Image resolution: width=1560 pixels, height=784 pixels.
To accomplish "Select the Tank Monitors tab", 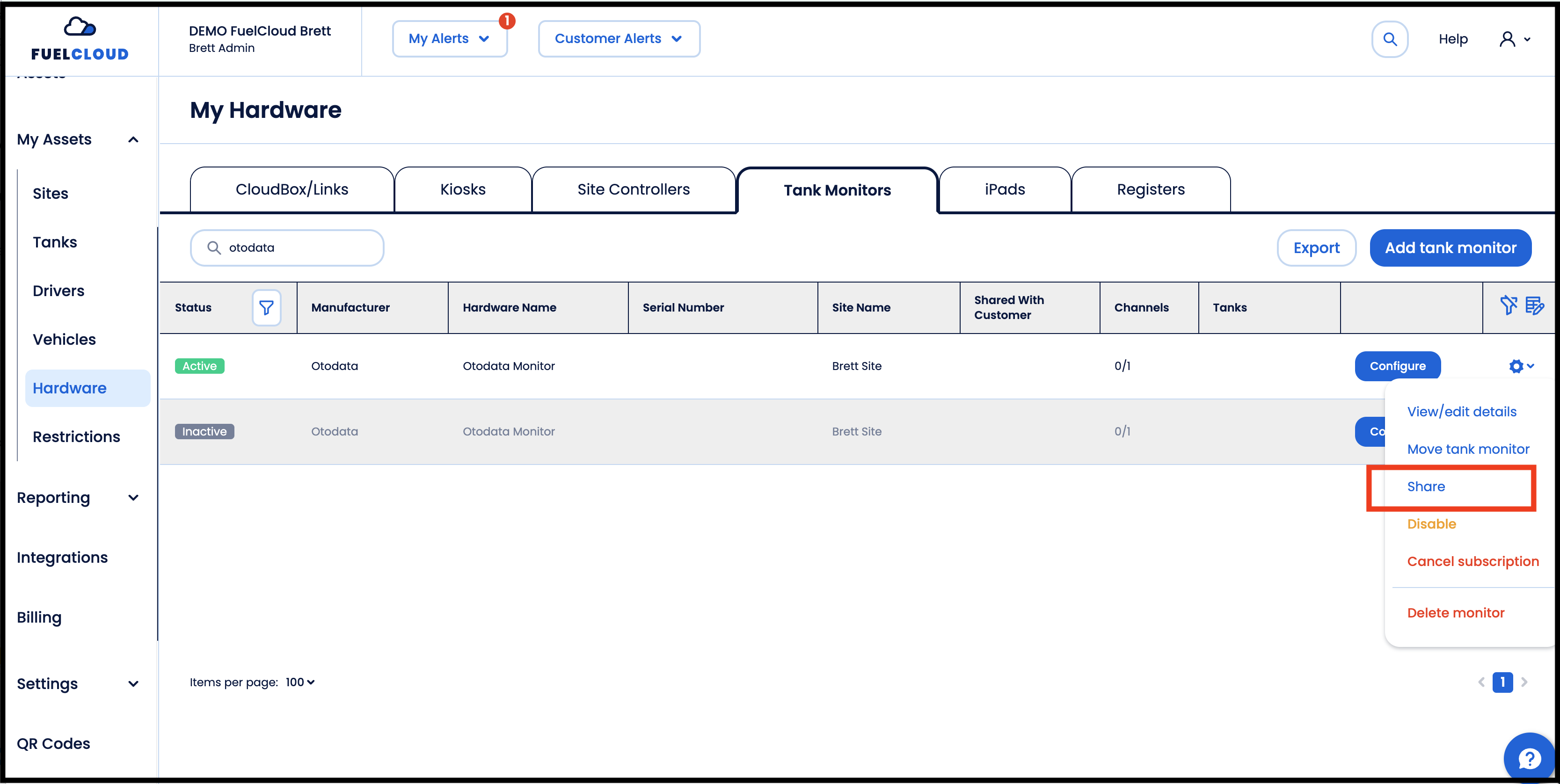I will tap(837, 190).
